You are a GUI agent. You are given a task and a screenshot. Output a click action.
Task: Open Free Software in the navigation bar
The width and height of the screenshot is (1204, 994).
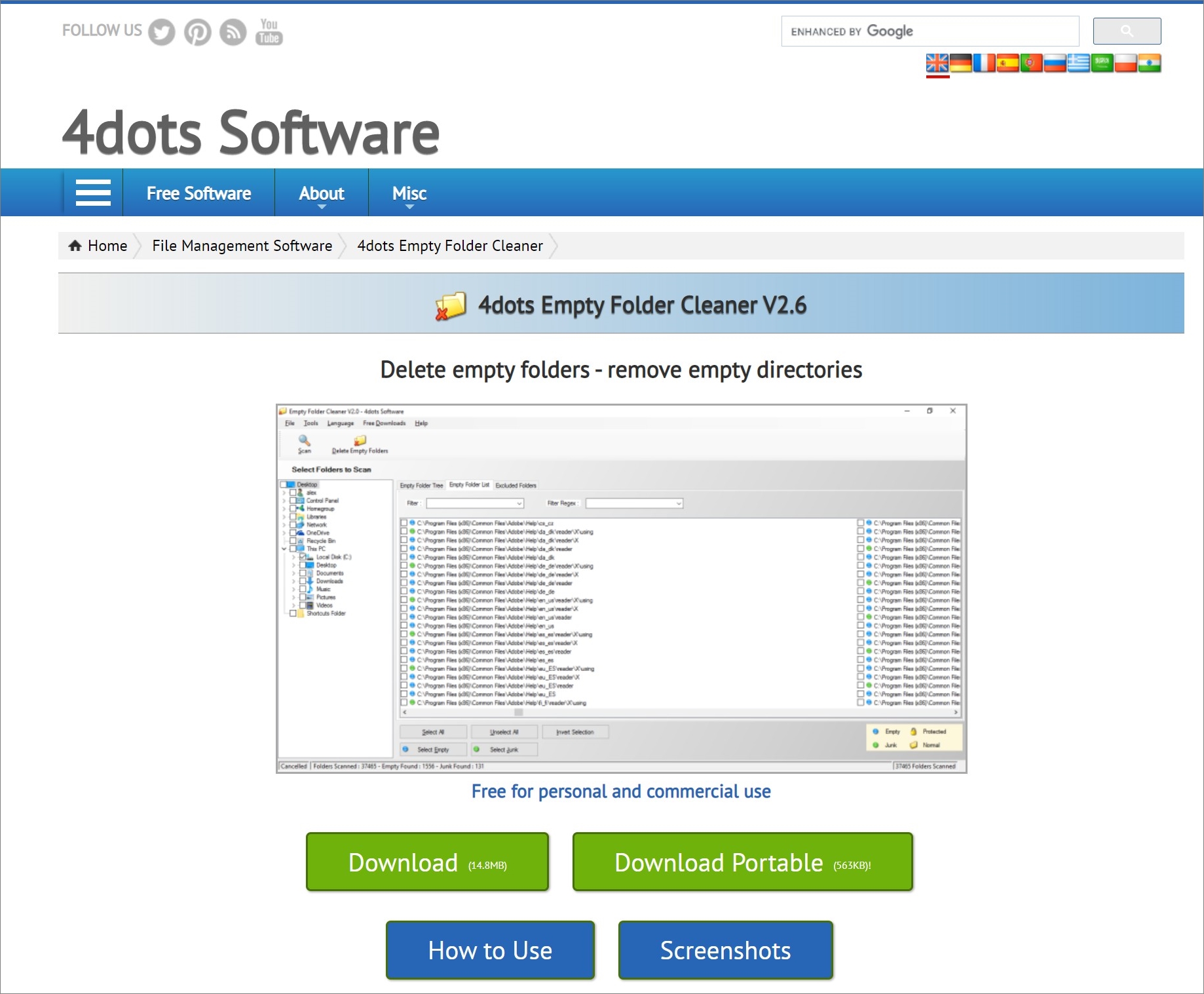pos(198,193)
